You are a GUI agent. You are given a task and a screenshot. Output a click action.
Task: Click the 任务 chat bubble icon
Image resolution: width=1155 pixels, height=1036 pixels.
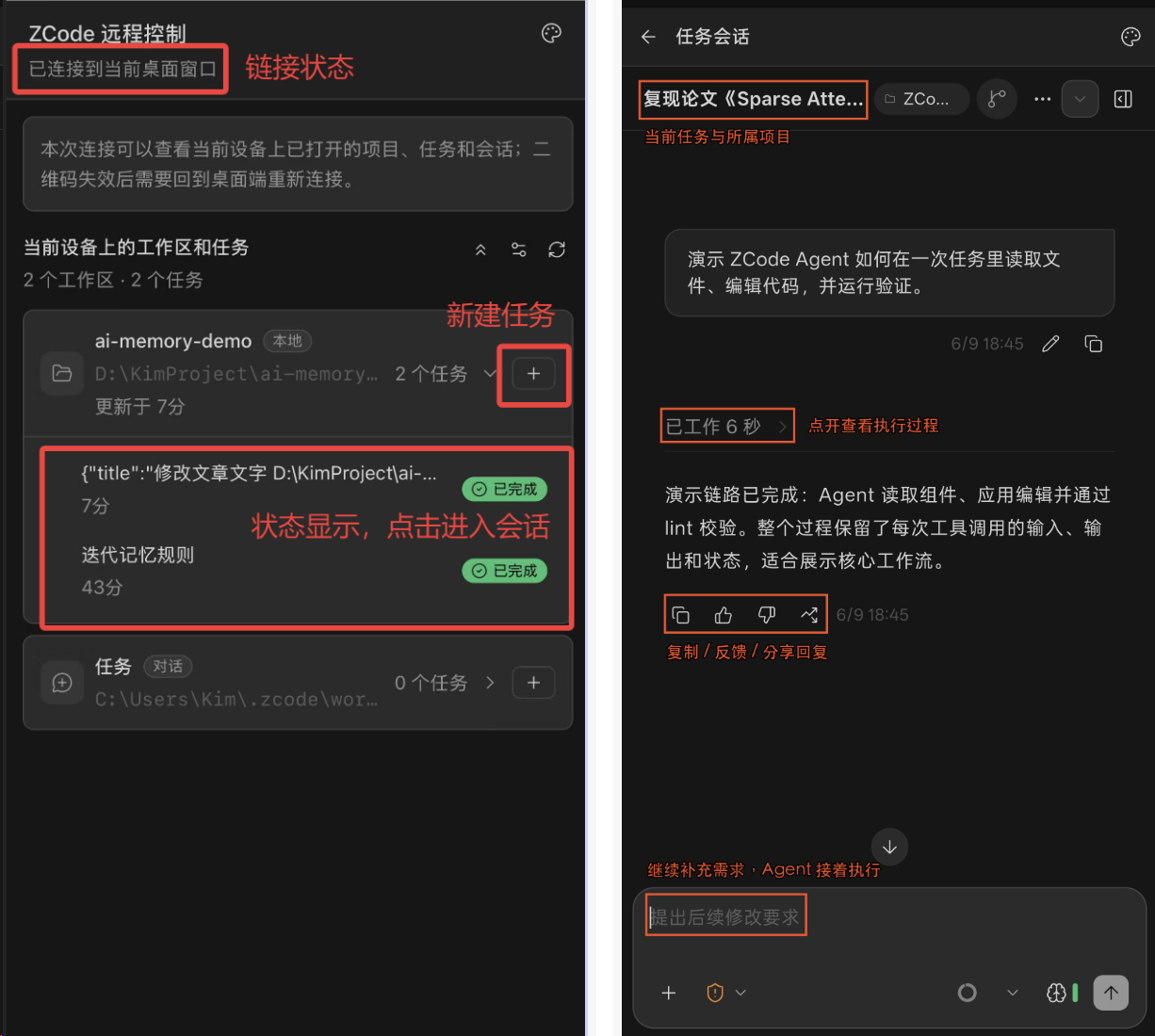pos(62,683)
